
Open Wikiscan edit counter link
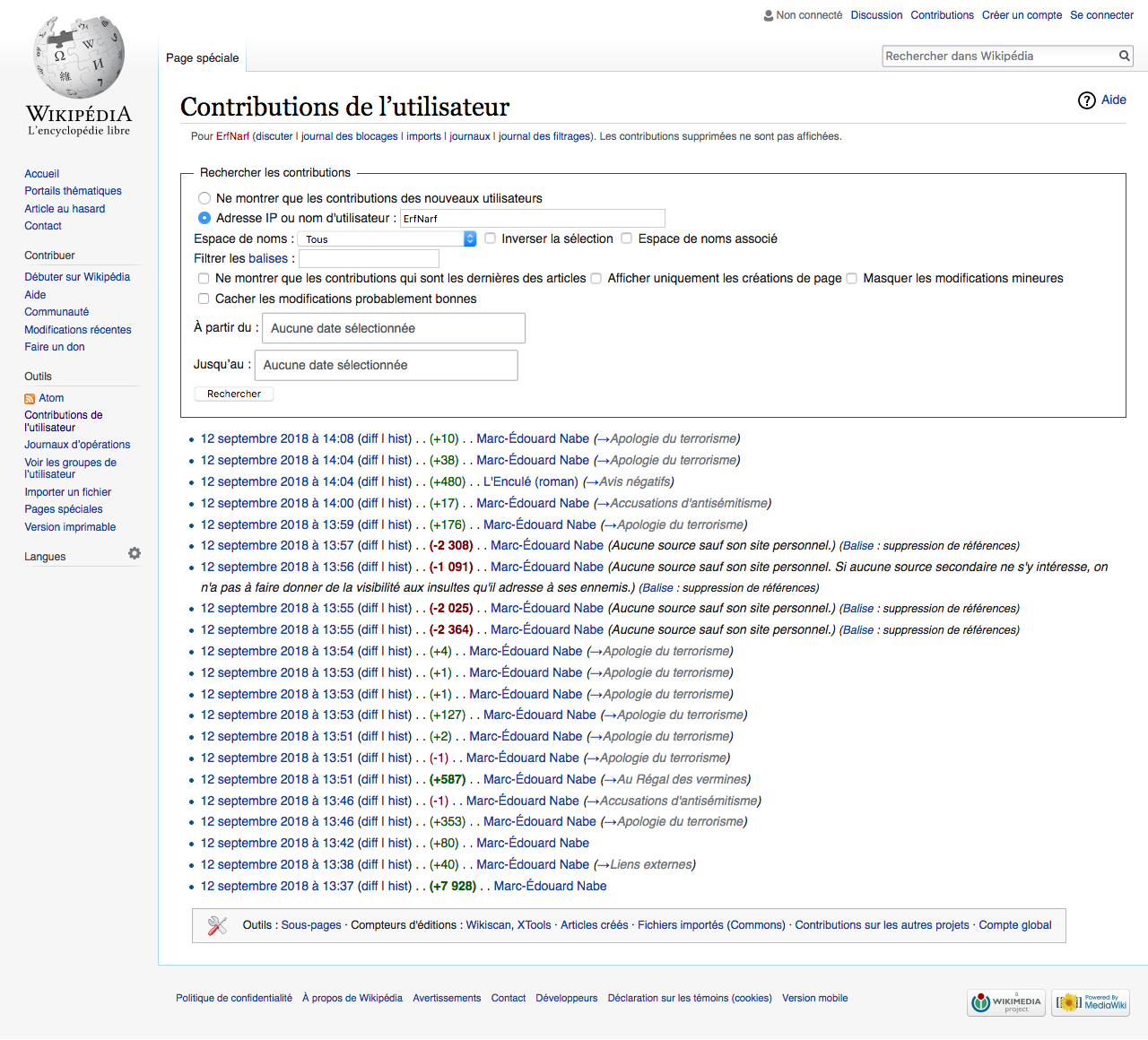pos(489,925)
